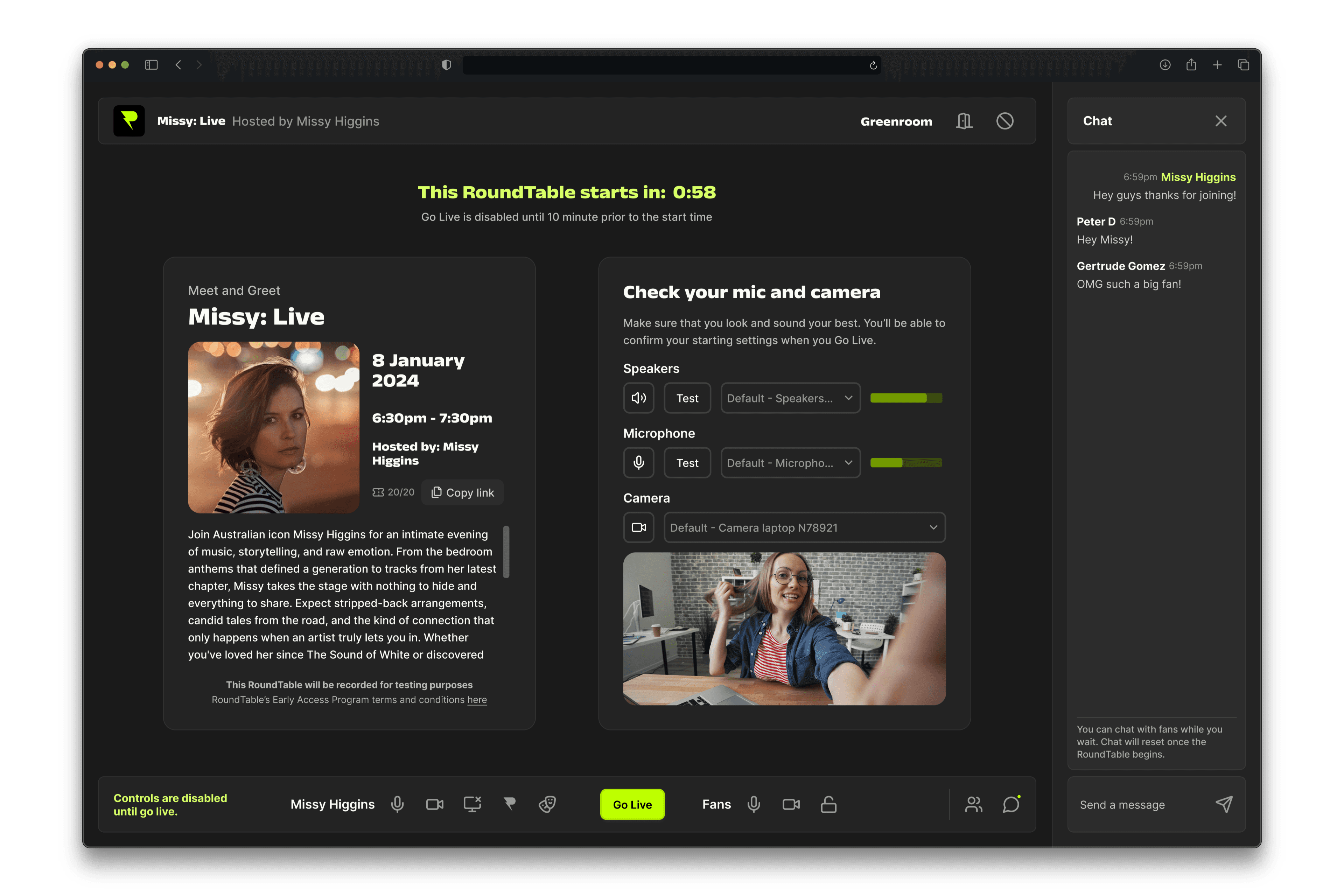
Task: Toggle the Fans lock icon
Action: (x=828, y=804)
